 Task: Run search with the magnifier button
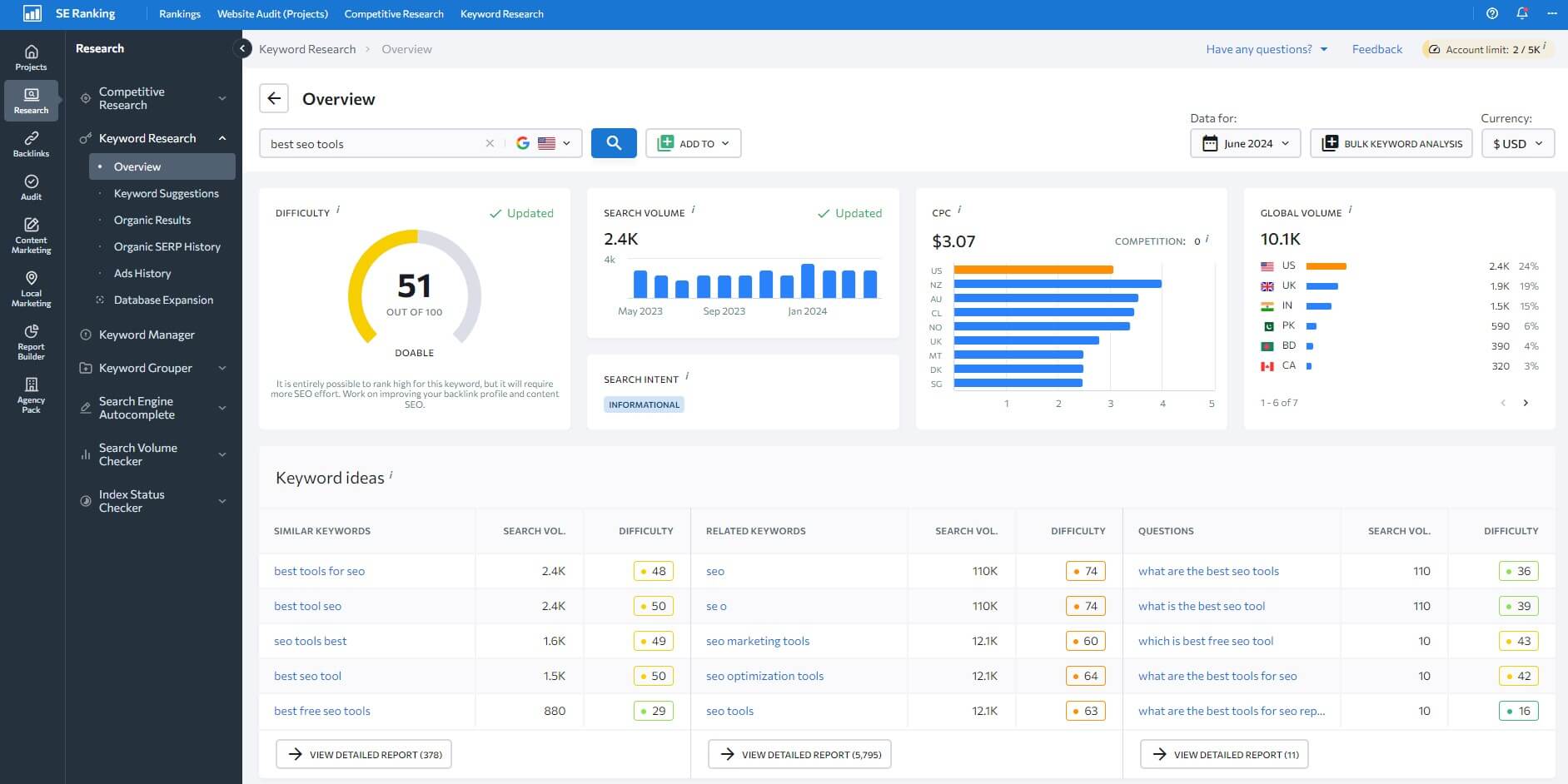point(614,143)
